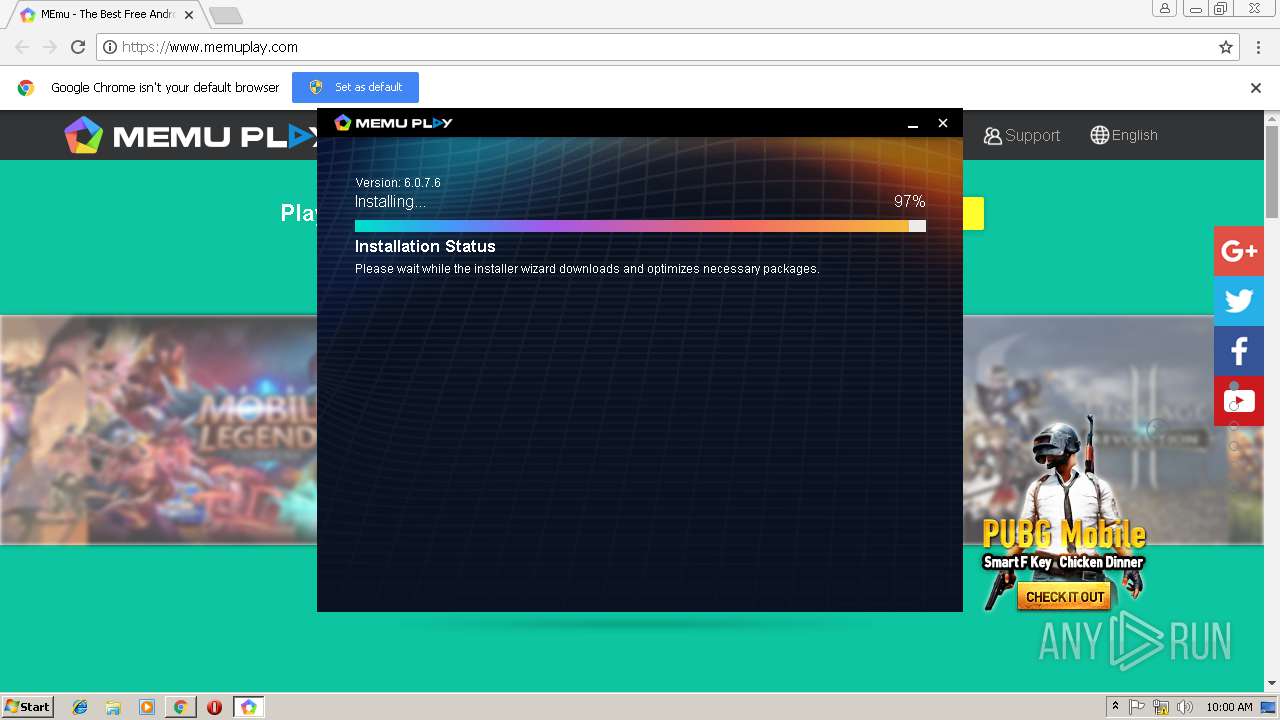Close the MEmu browser tab

click(189, 15)
